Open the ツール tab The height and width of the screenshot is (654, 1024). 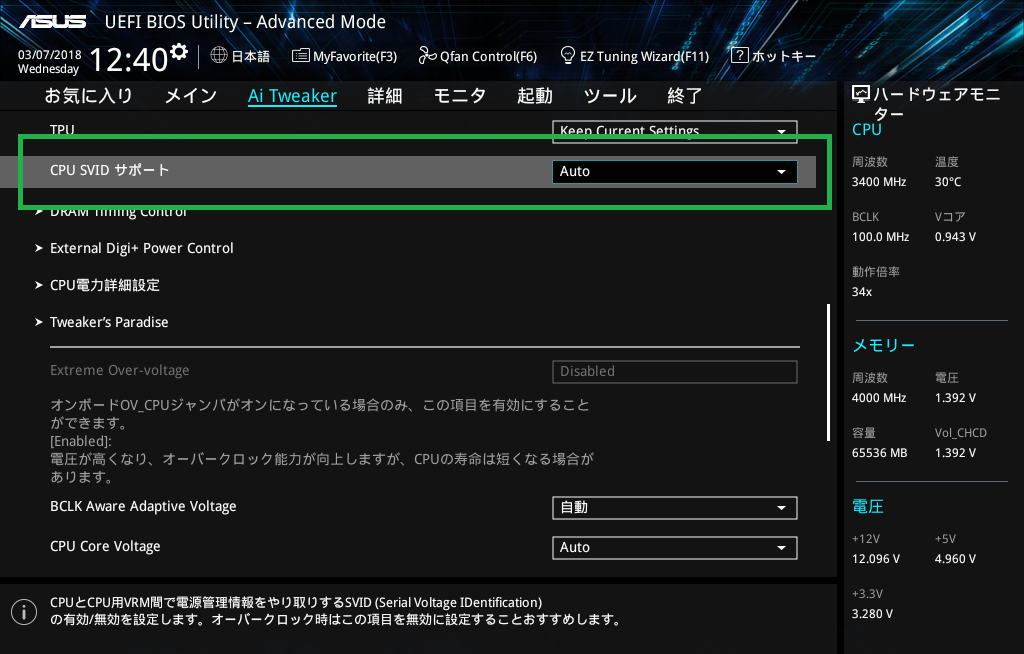(x=610, y=96)
